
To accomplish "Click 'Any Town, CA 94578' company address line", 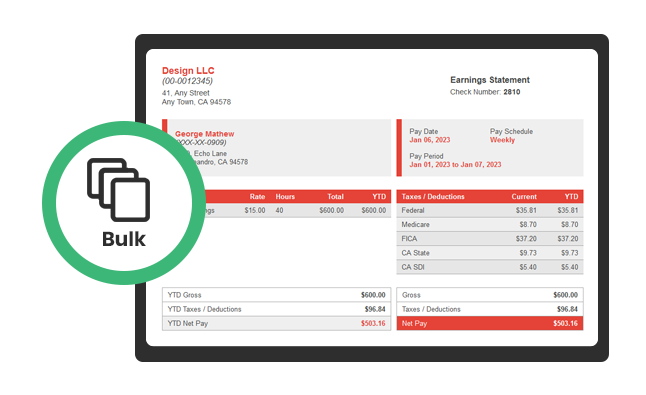I will [x=196, y=102].
